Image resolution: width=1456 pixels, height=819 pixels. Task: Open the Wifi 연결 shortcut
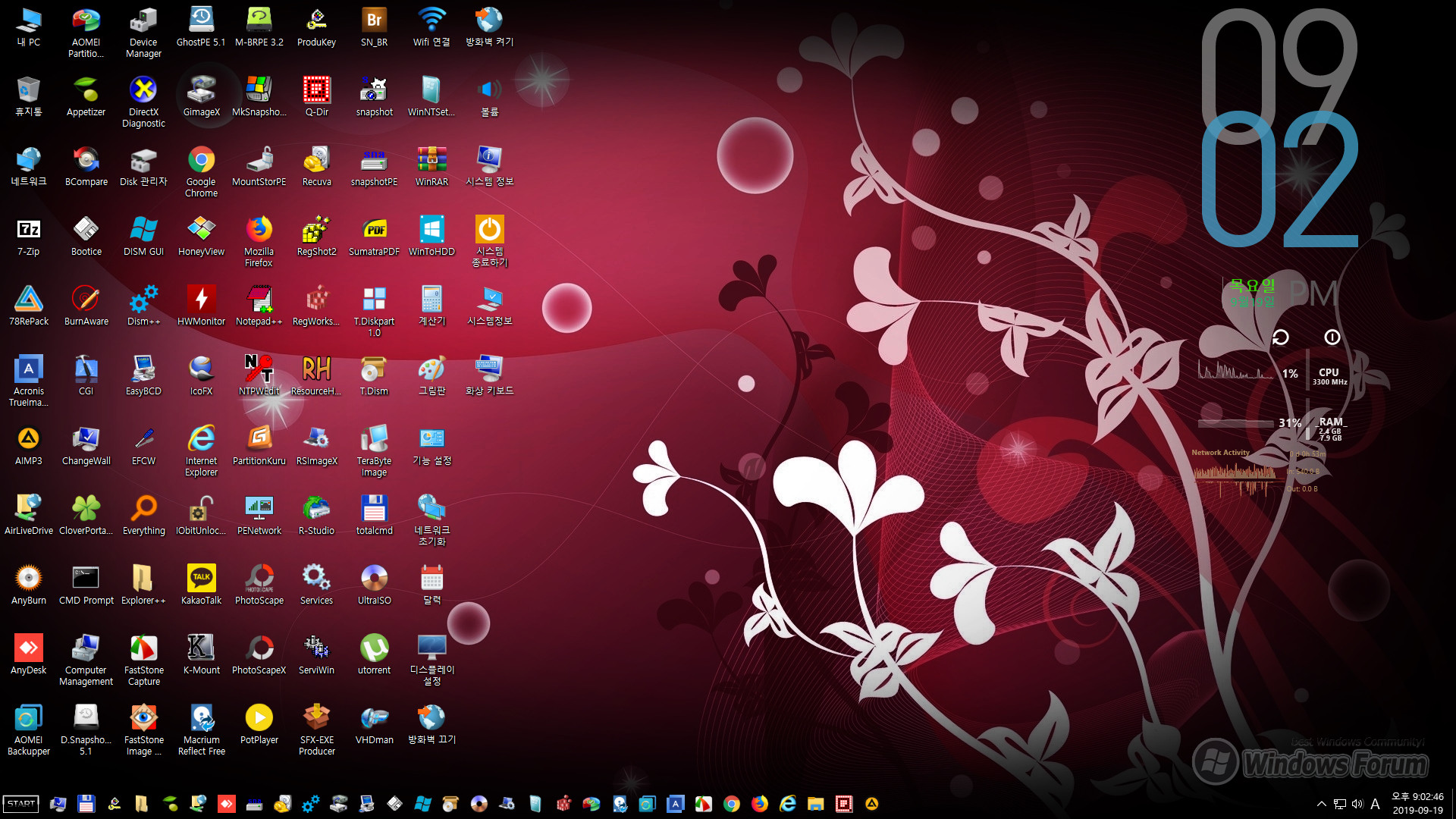pyautogui.click(x=431, y=27)
